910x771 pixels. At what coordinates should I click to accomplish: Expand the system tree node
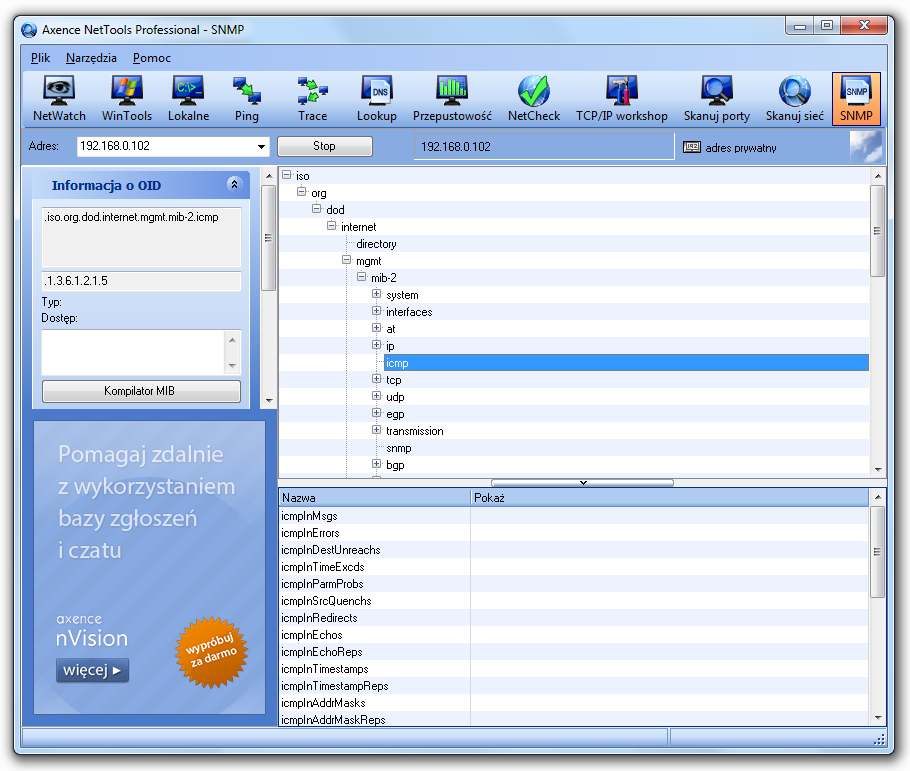[x=377, y=294]
